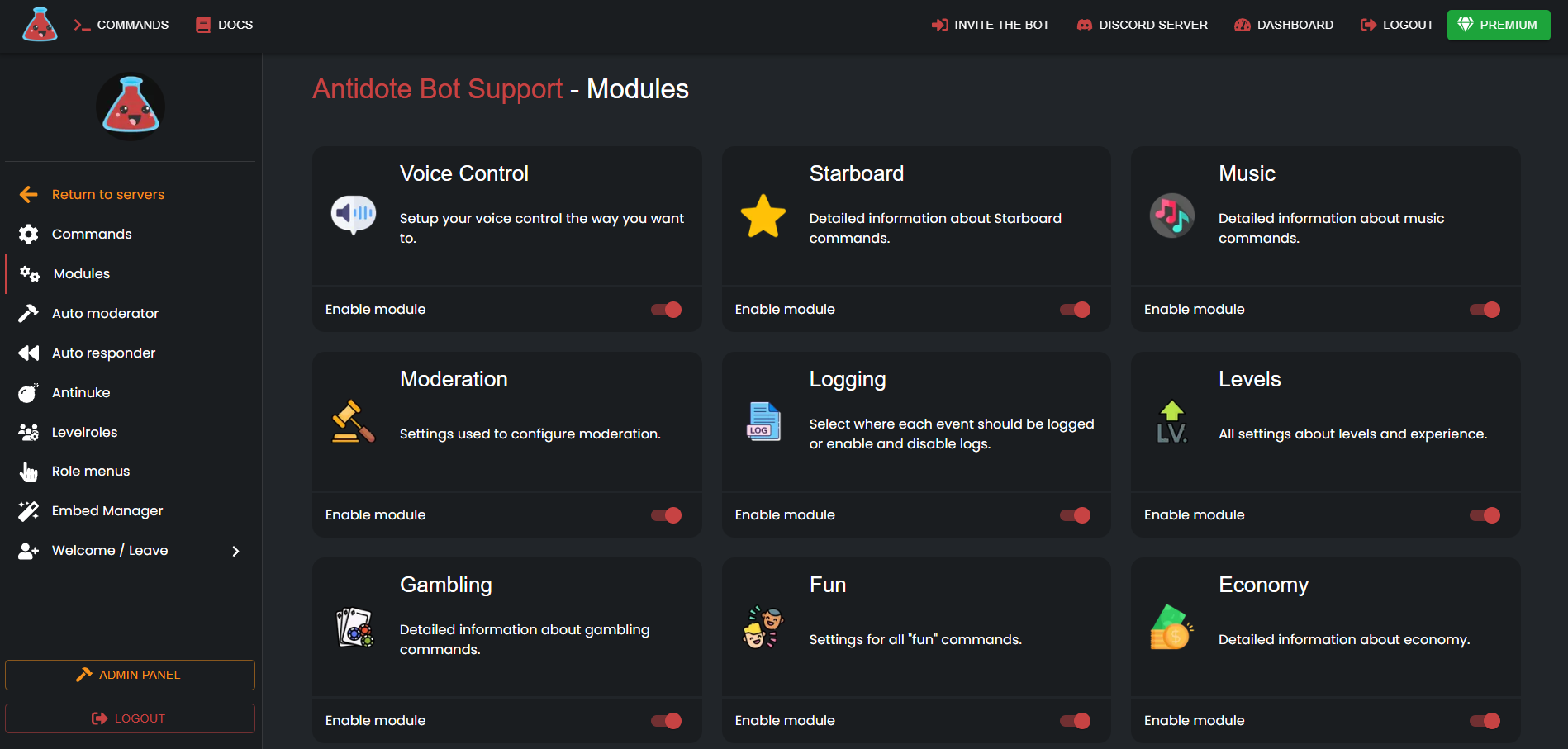
Task: Click the dashboard gauge icon in navbar
Action: coord(1243,25)
